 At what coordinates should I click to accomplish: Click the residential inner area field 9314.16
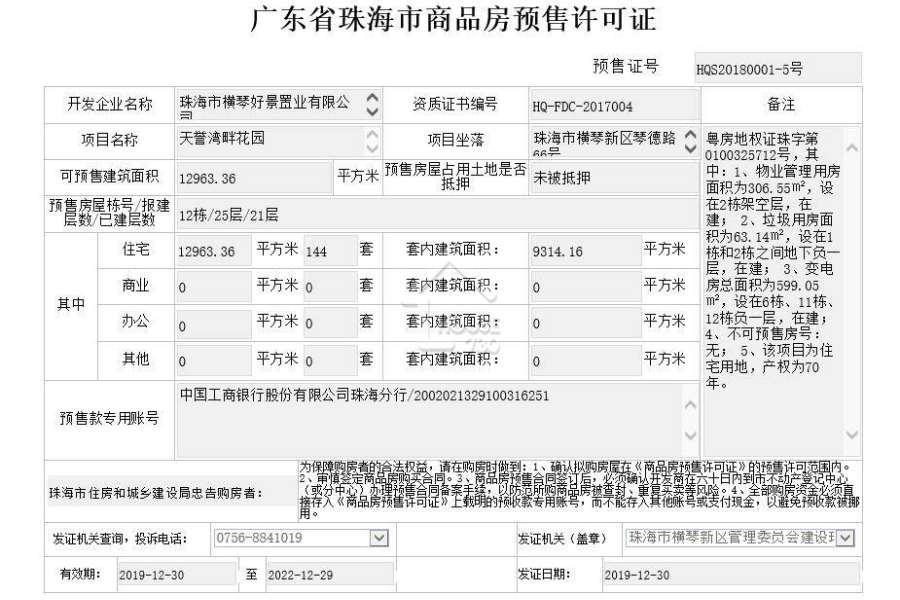coord(585,250)
